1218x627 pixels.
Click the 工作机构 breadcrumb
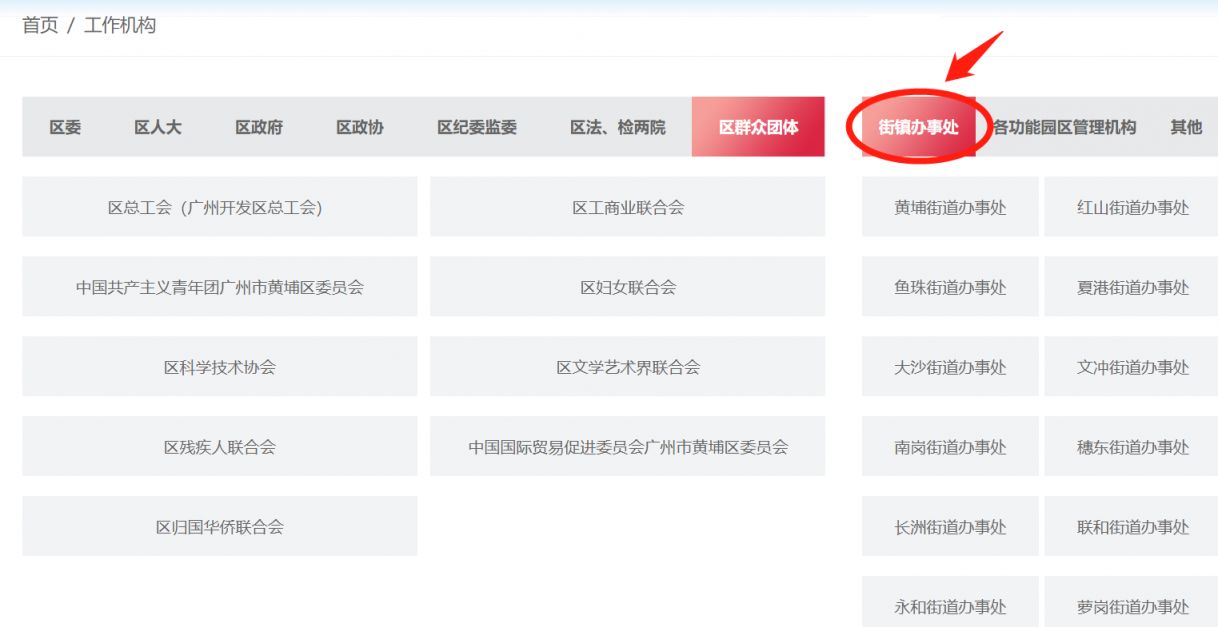120,25
